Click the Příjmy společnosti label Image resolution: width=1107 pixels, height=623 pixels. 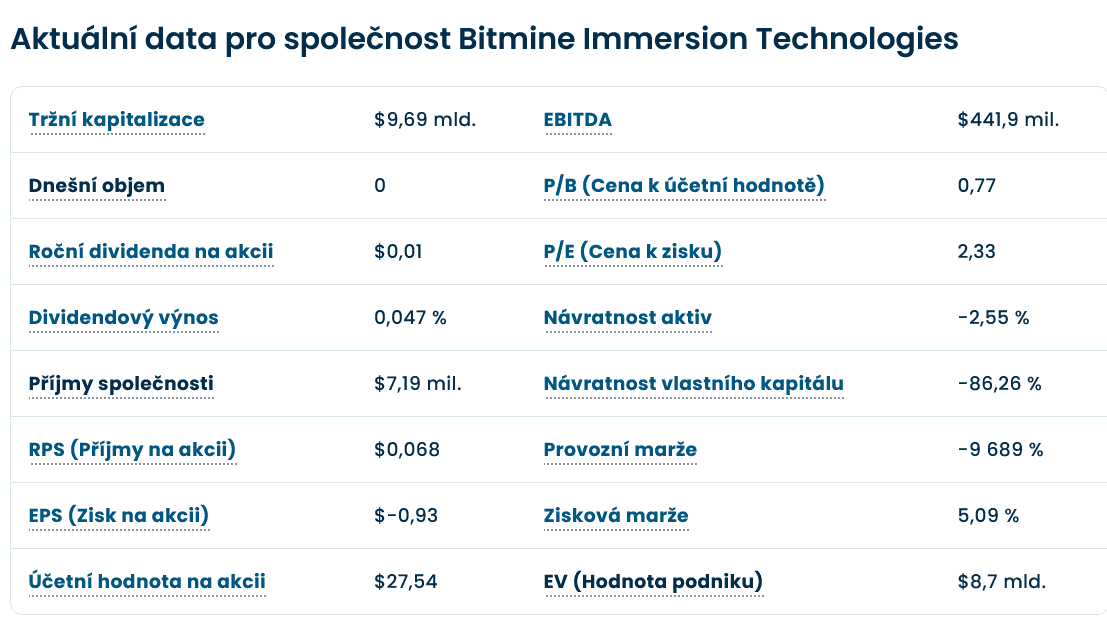(x=121, y=384)
